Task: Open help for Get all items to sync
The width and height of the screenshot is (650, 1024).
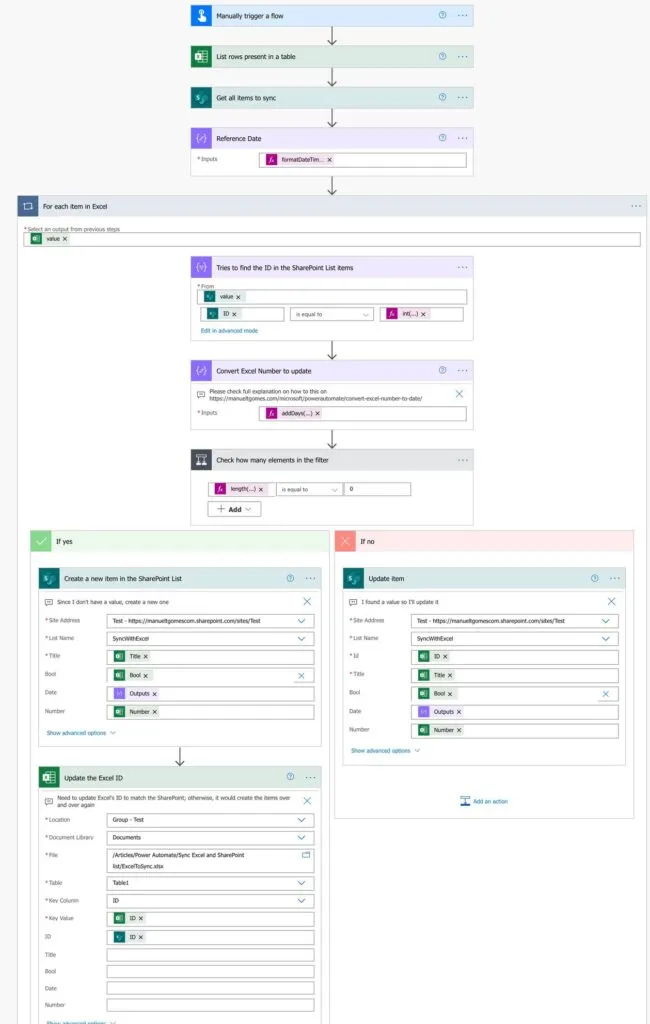Action: (x=442, y=98)
